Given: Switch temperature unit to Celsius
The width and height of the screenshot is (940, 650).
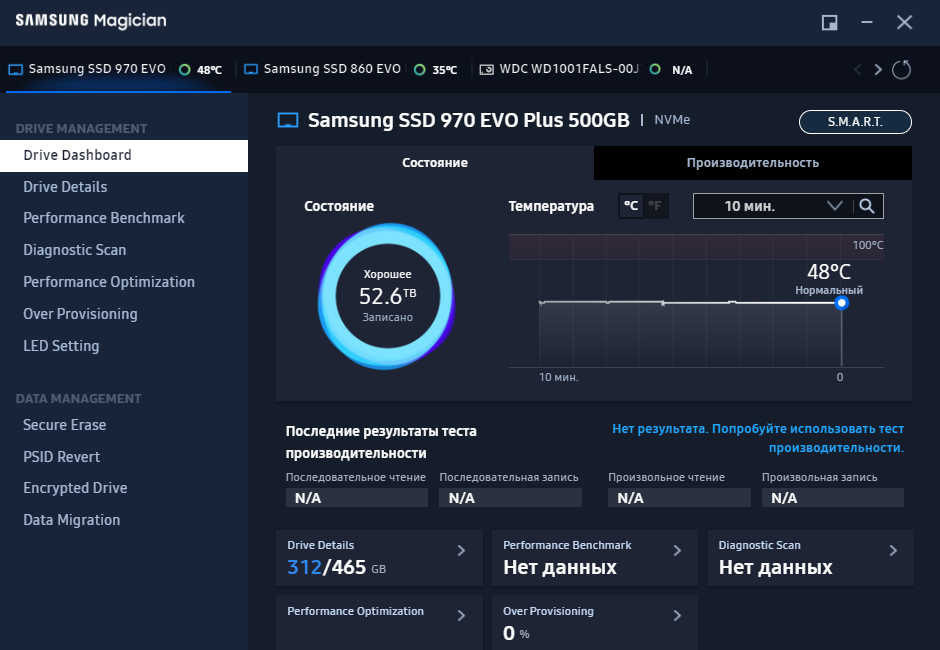Looking at the screenshot, I should [x=631, y=206].
